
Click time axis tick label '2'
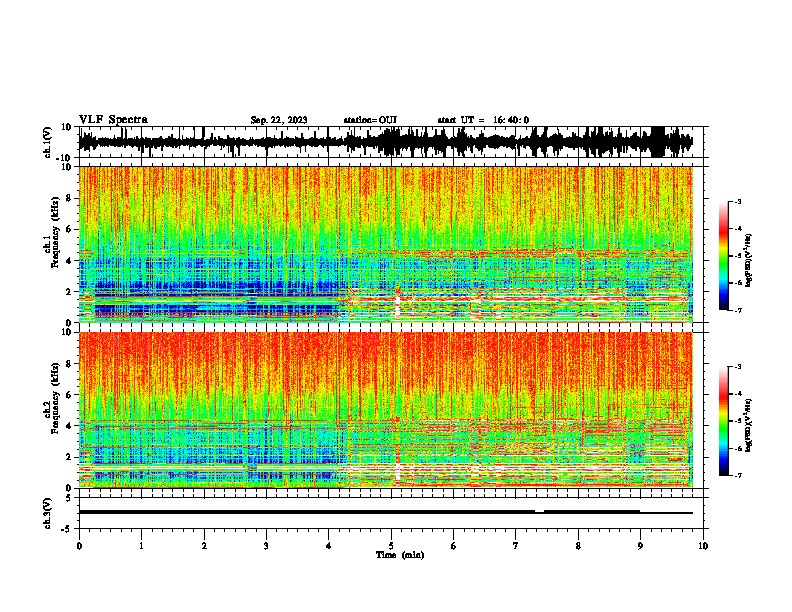204,546
